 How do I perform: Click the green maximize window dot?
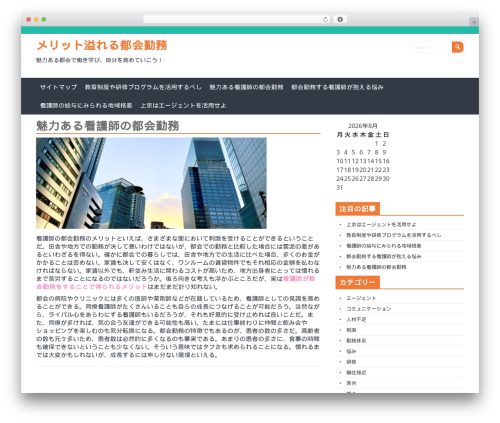pos(44,19)
